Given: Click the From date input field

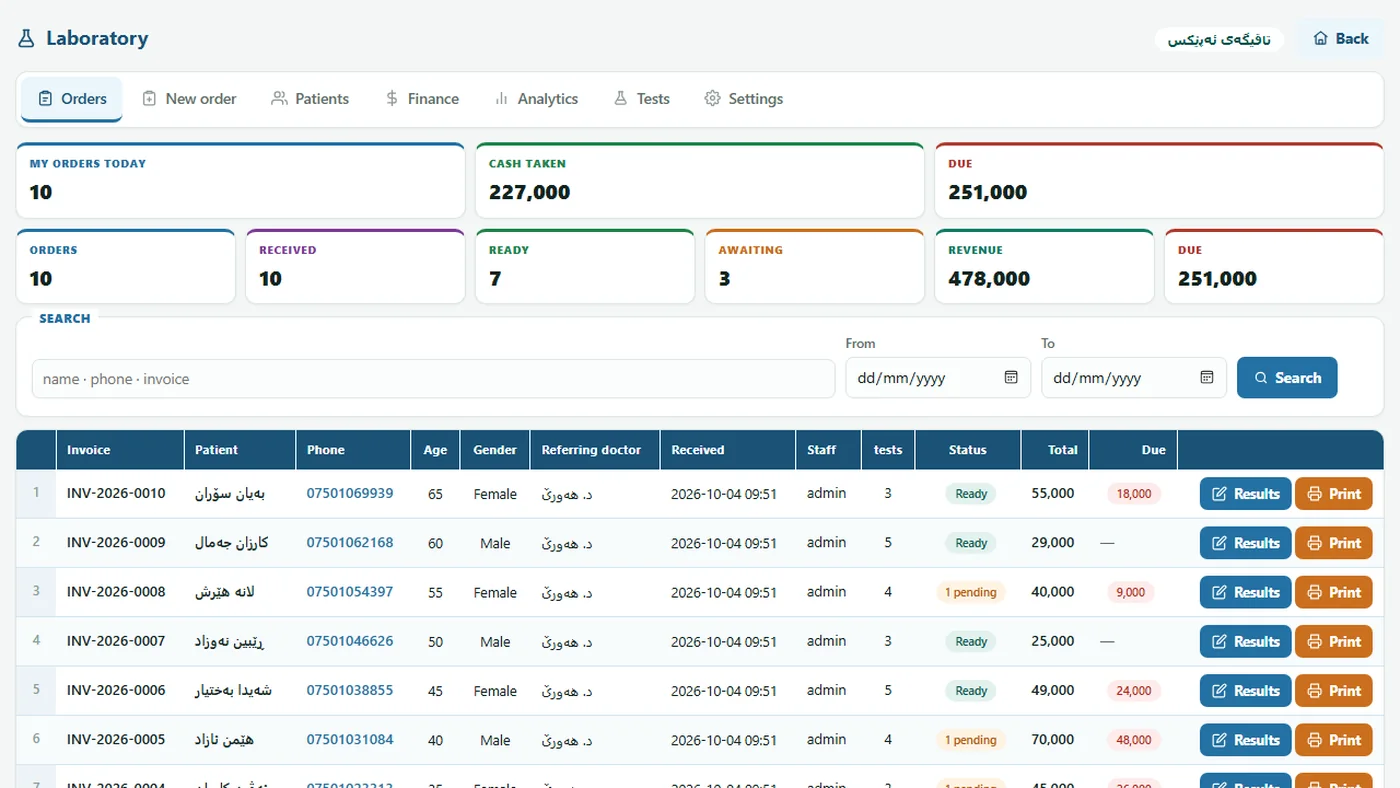Looking at the screenshot, I should [x=938, y=378].
